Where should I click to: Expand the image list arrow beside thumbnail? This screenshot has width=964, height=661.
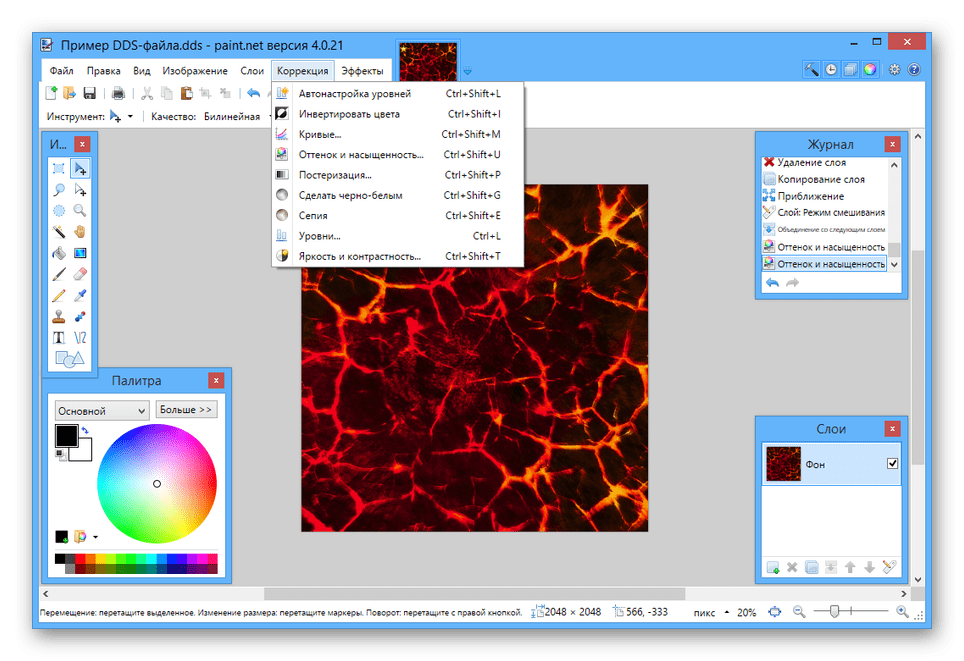click(467, 71)
